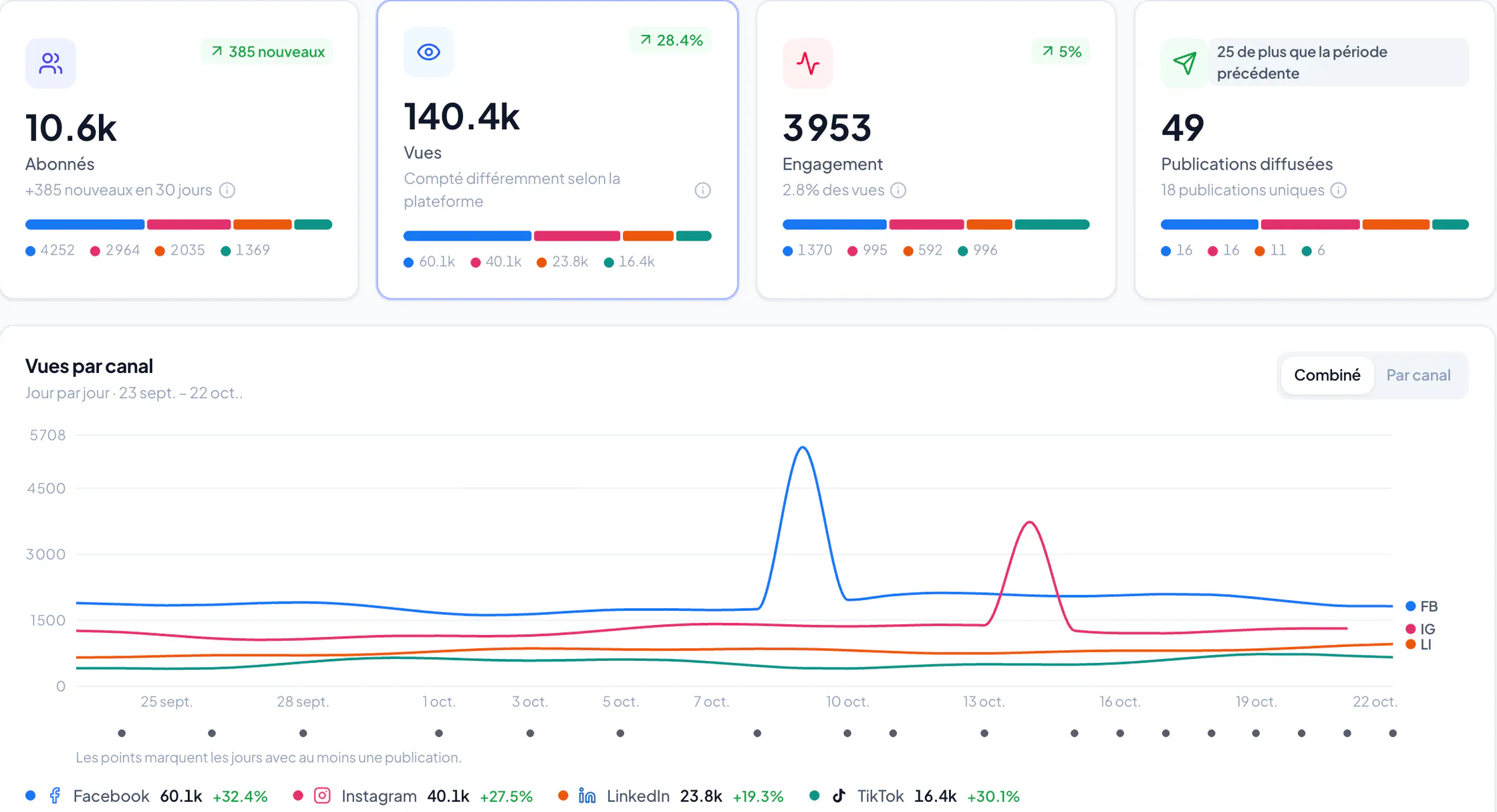The image size is (1497, 812).
Task: Click orange segment of the Engagement bar
Action: pos(989,225)
